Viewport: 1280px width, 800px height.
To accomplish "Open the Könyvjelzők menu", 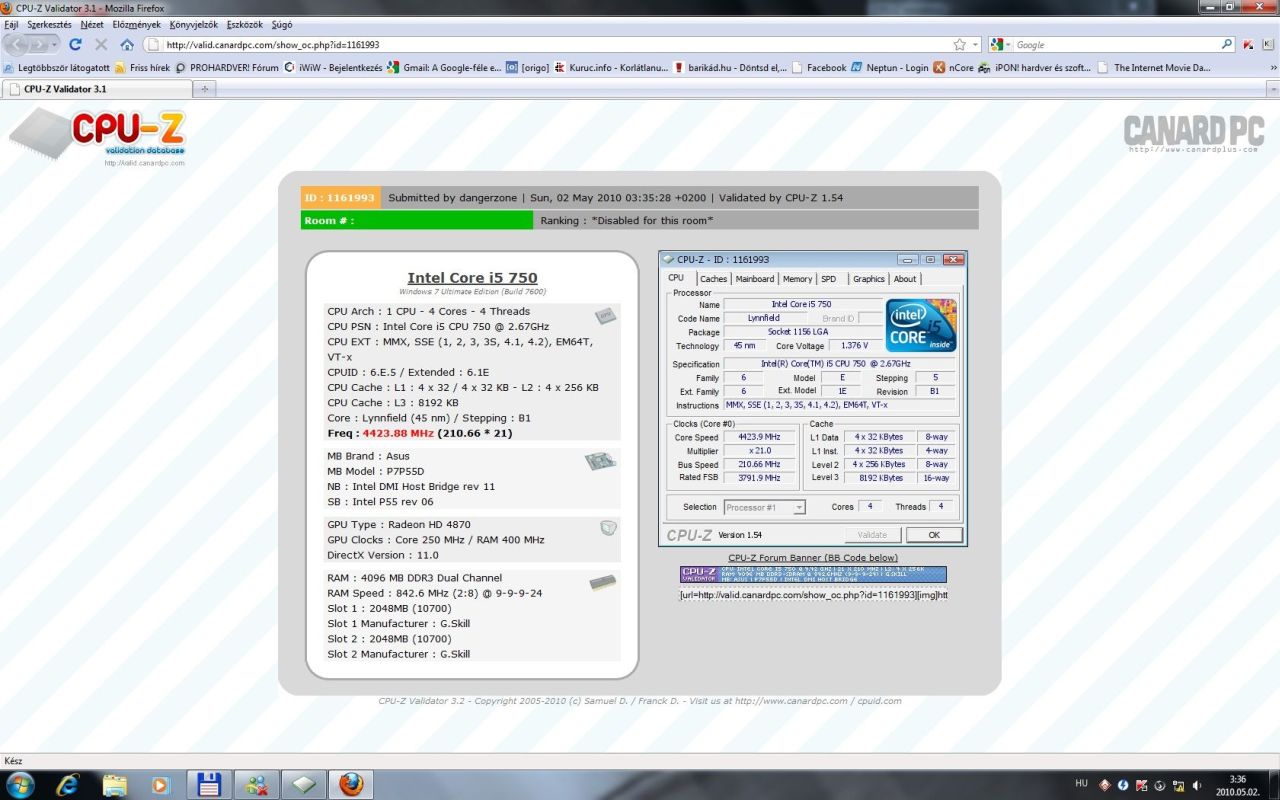I will pos(193,24).
